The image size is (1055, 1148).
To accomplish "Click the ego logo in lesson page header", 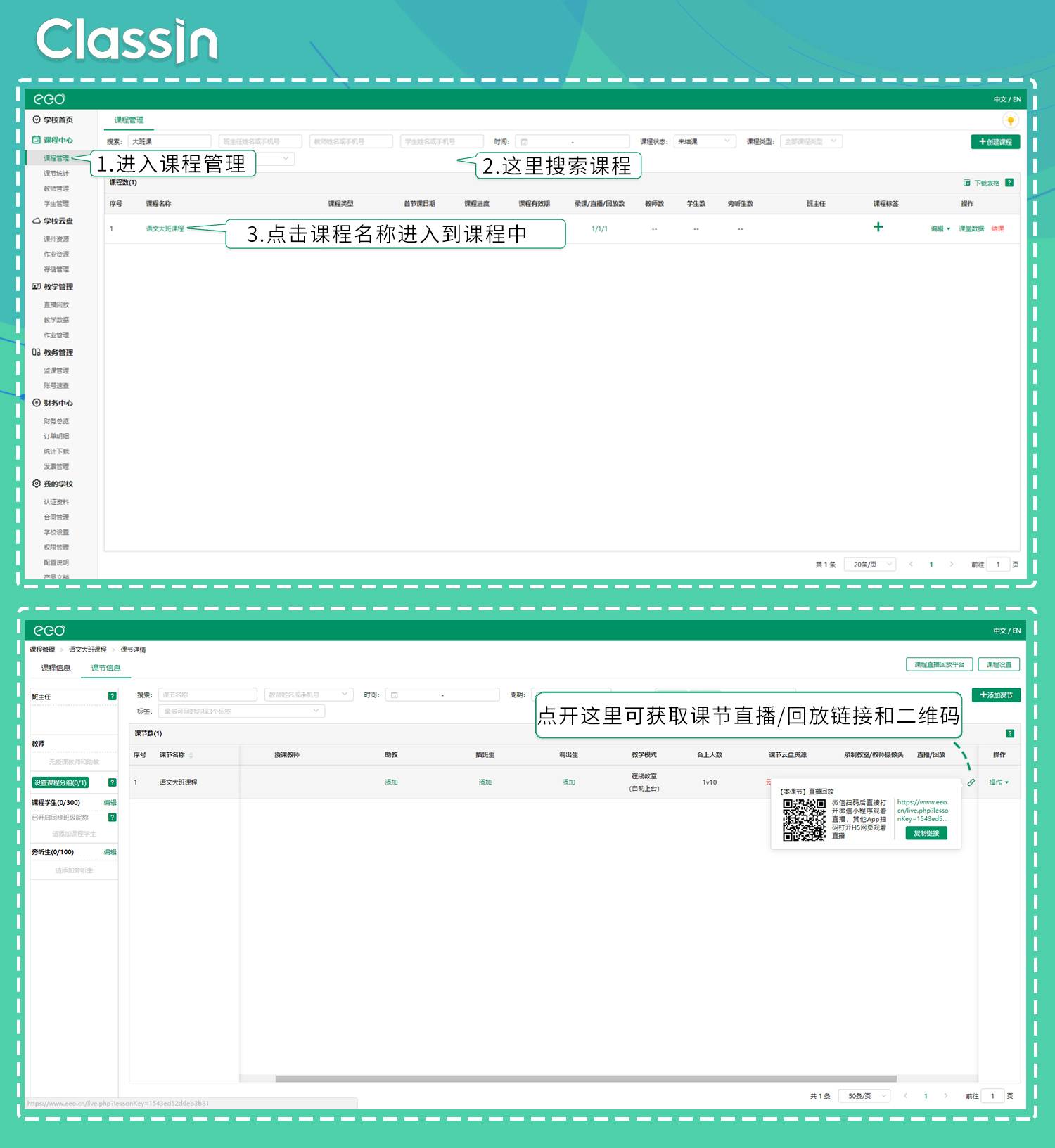I will pos(49,631).
